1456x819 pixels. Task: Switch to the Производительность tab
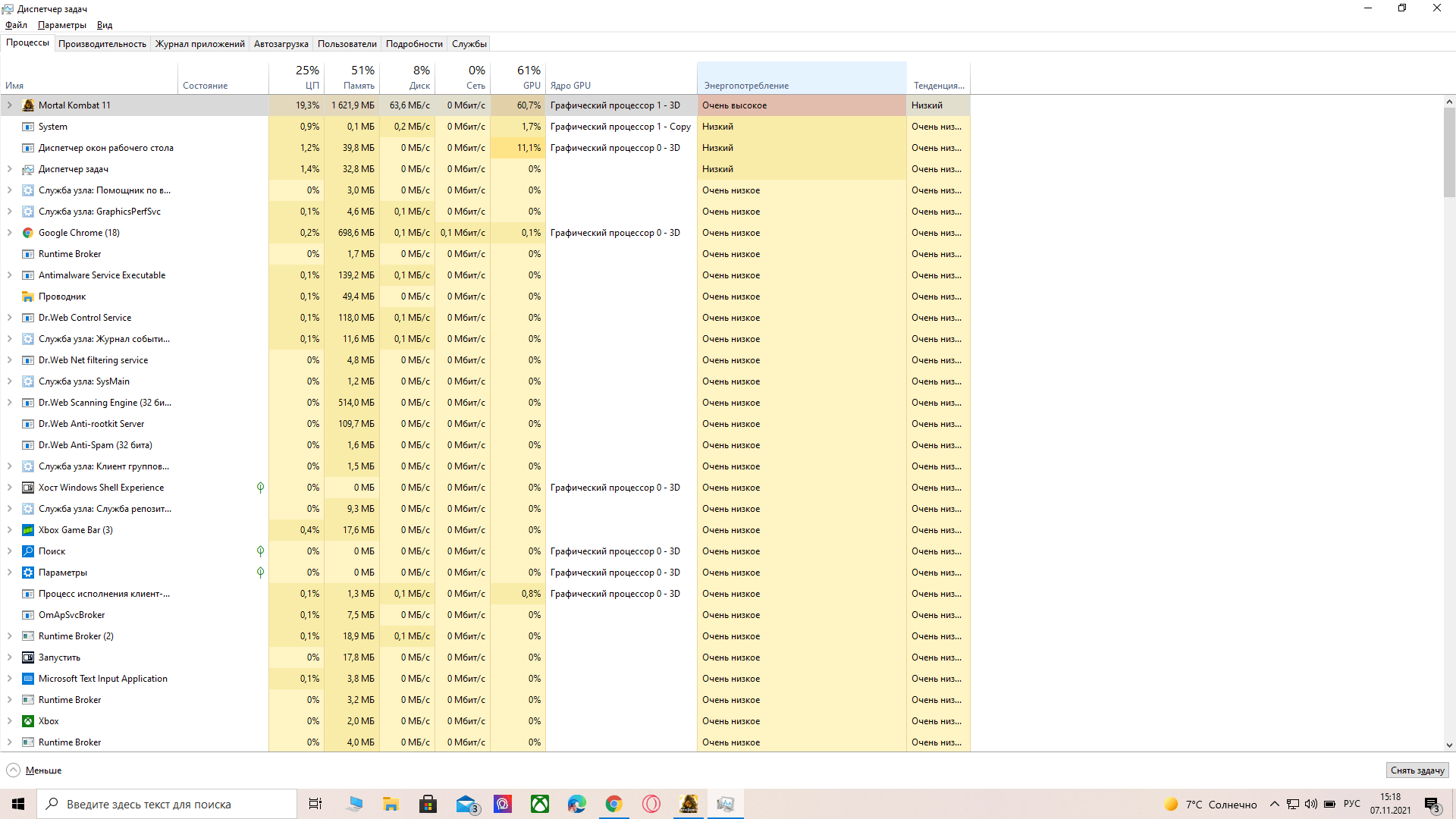coord(102,44)
